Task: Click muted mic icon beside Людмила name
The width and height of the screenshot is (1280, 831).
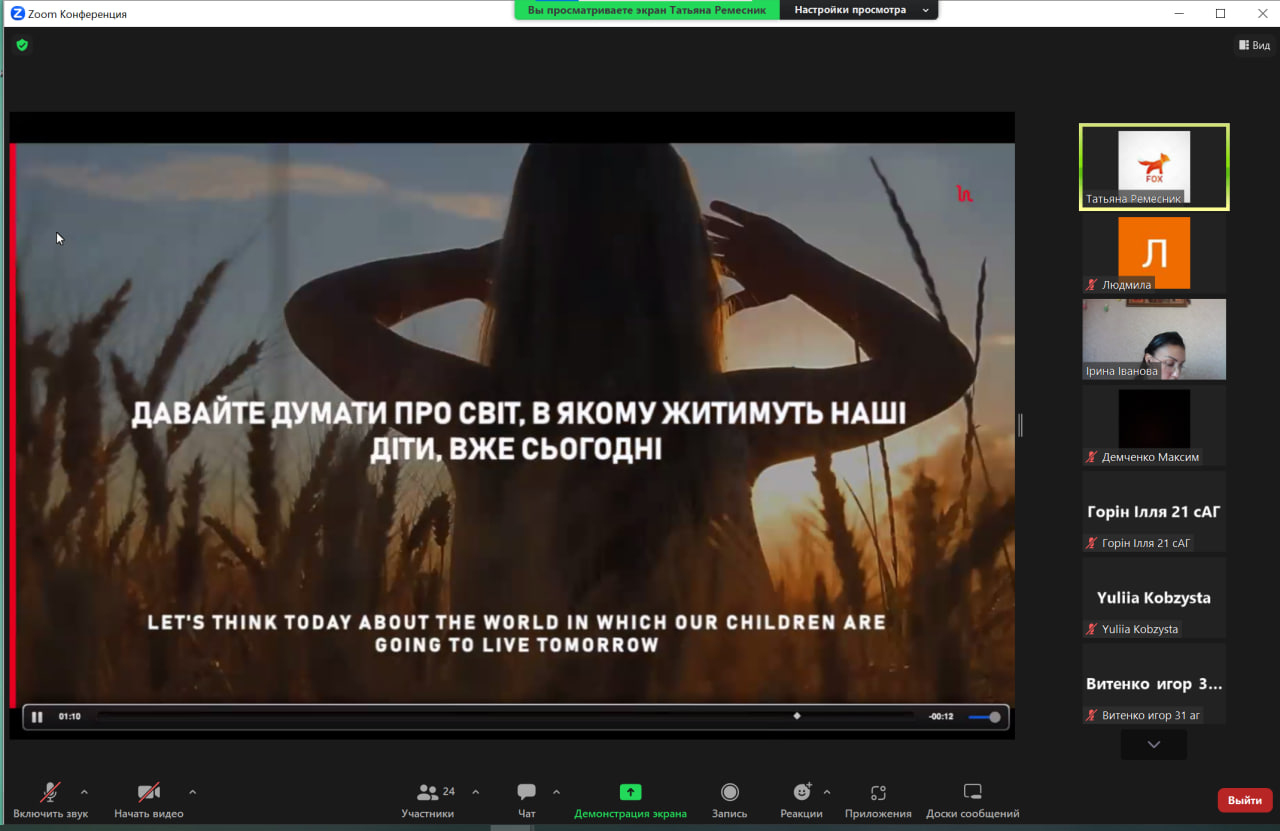Action: click(1092, 285)
